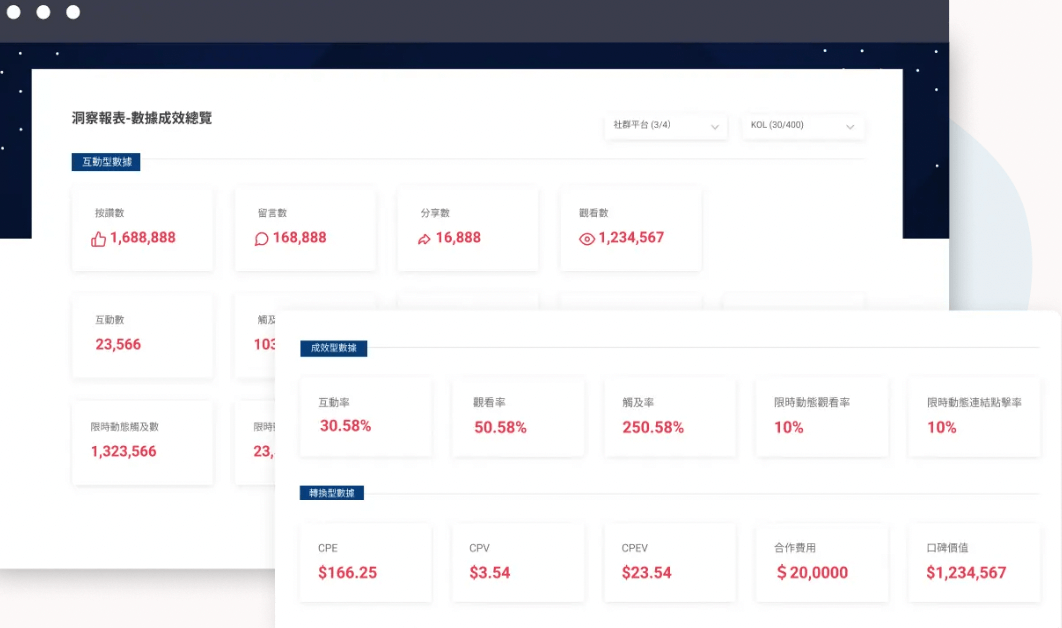Select the 轉換型數據 section tag

pos(332,493)
